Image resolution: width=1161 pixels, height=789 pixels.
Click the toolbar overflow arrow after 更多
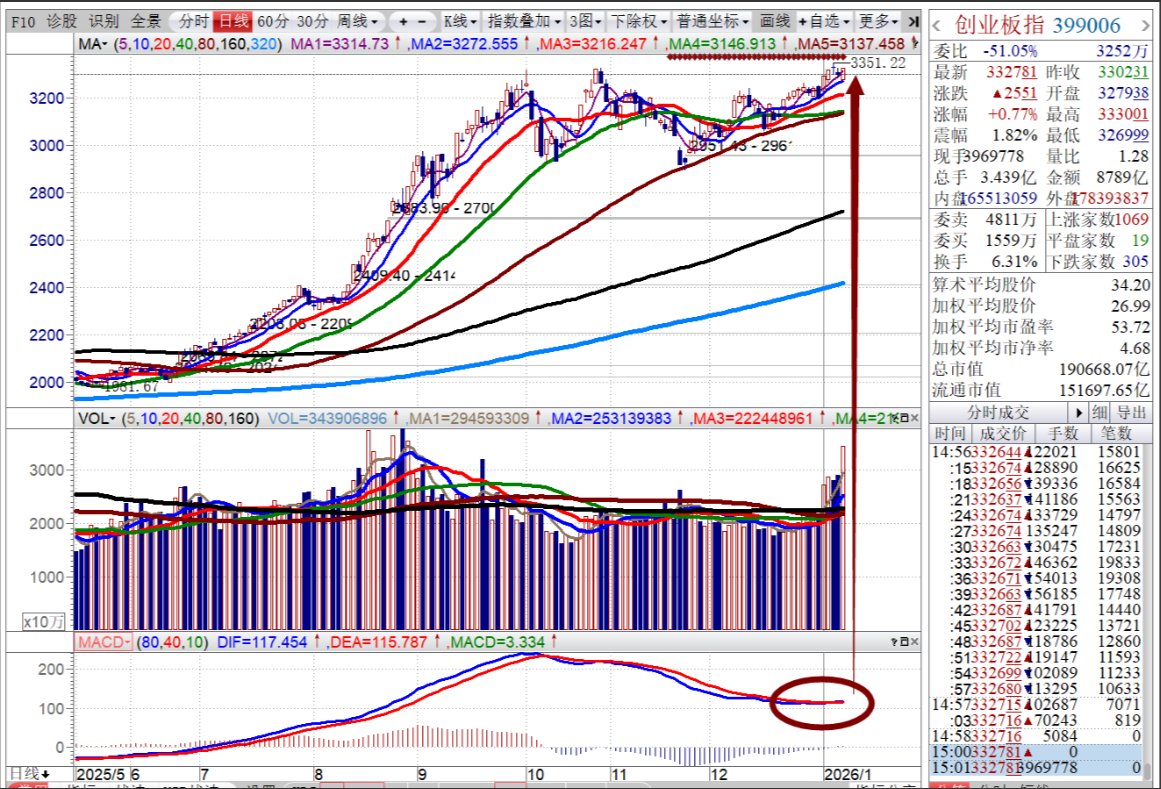tap(912, 21)
